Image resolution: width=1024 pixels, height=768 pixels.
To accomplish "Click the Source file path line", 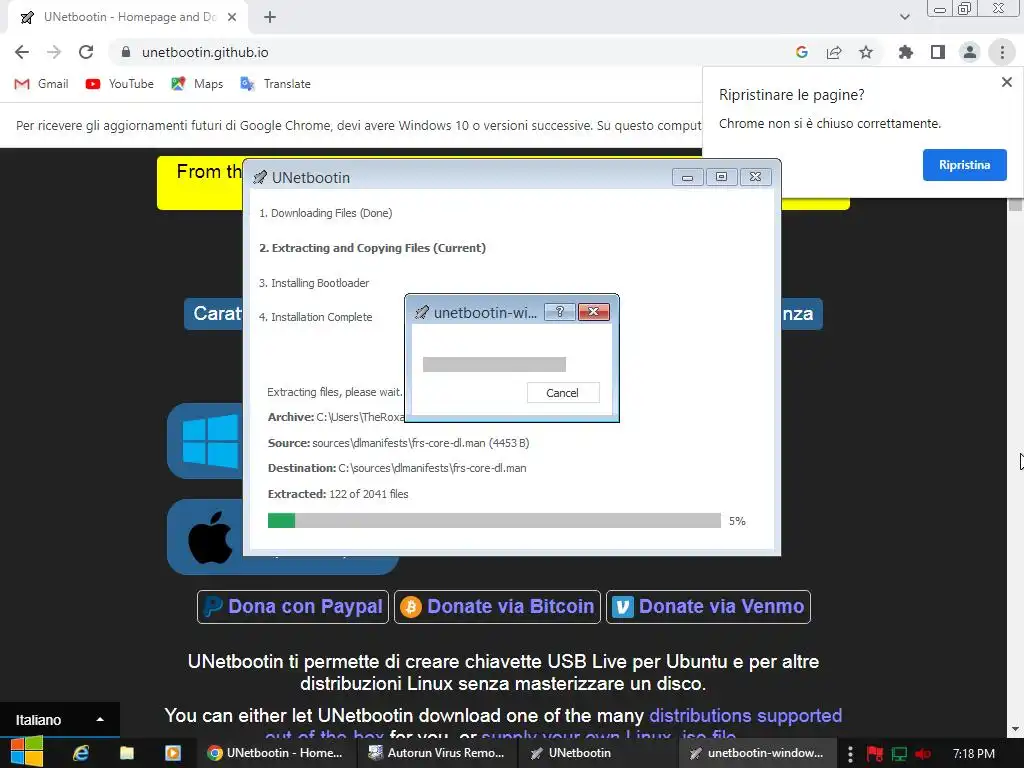I will click(398, 443).
